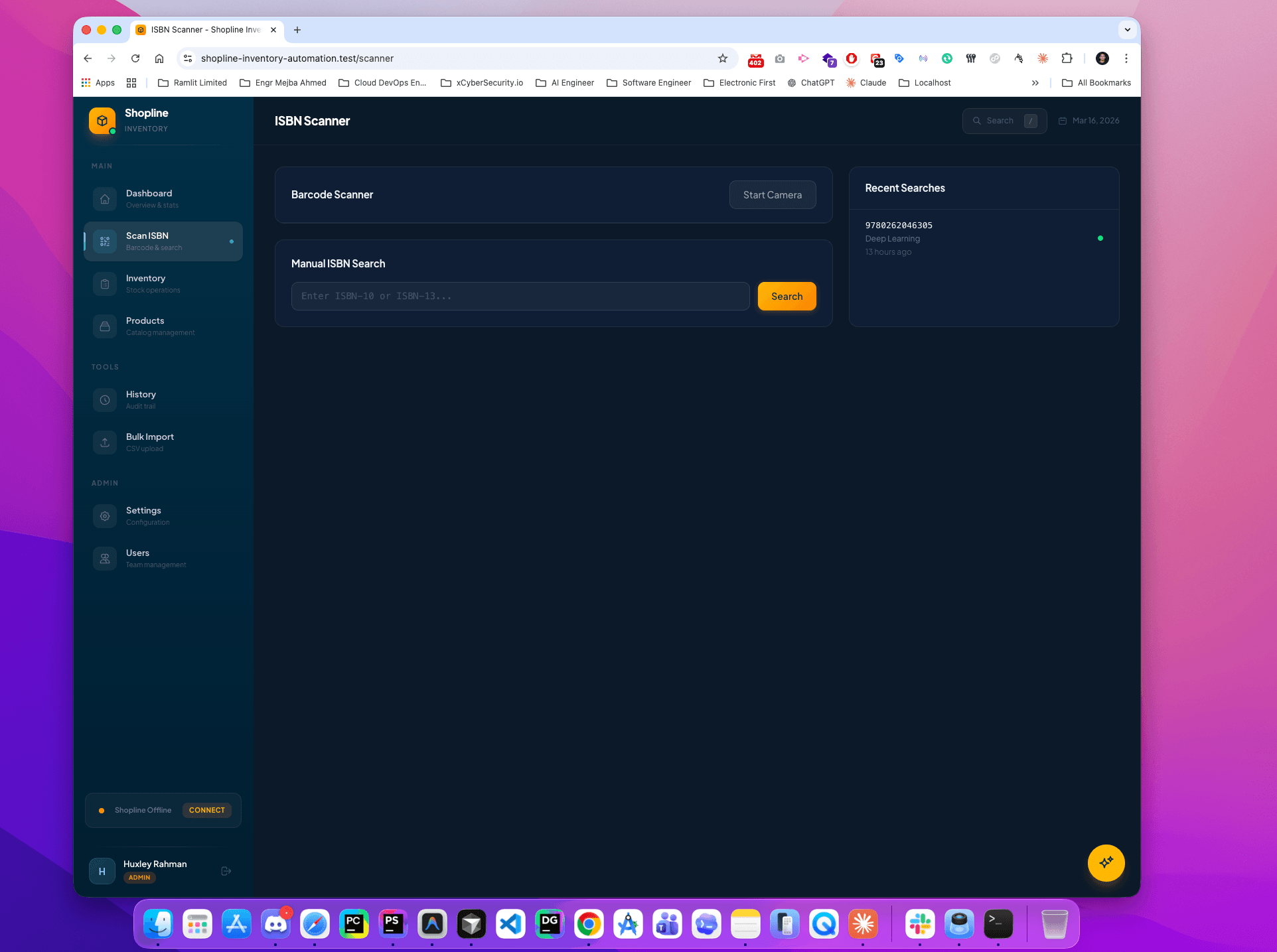The height and width of the screenshot is (952, 1277).
Task: Click the logout icon beside Huxley Rahman
Action: (226, 870)
